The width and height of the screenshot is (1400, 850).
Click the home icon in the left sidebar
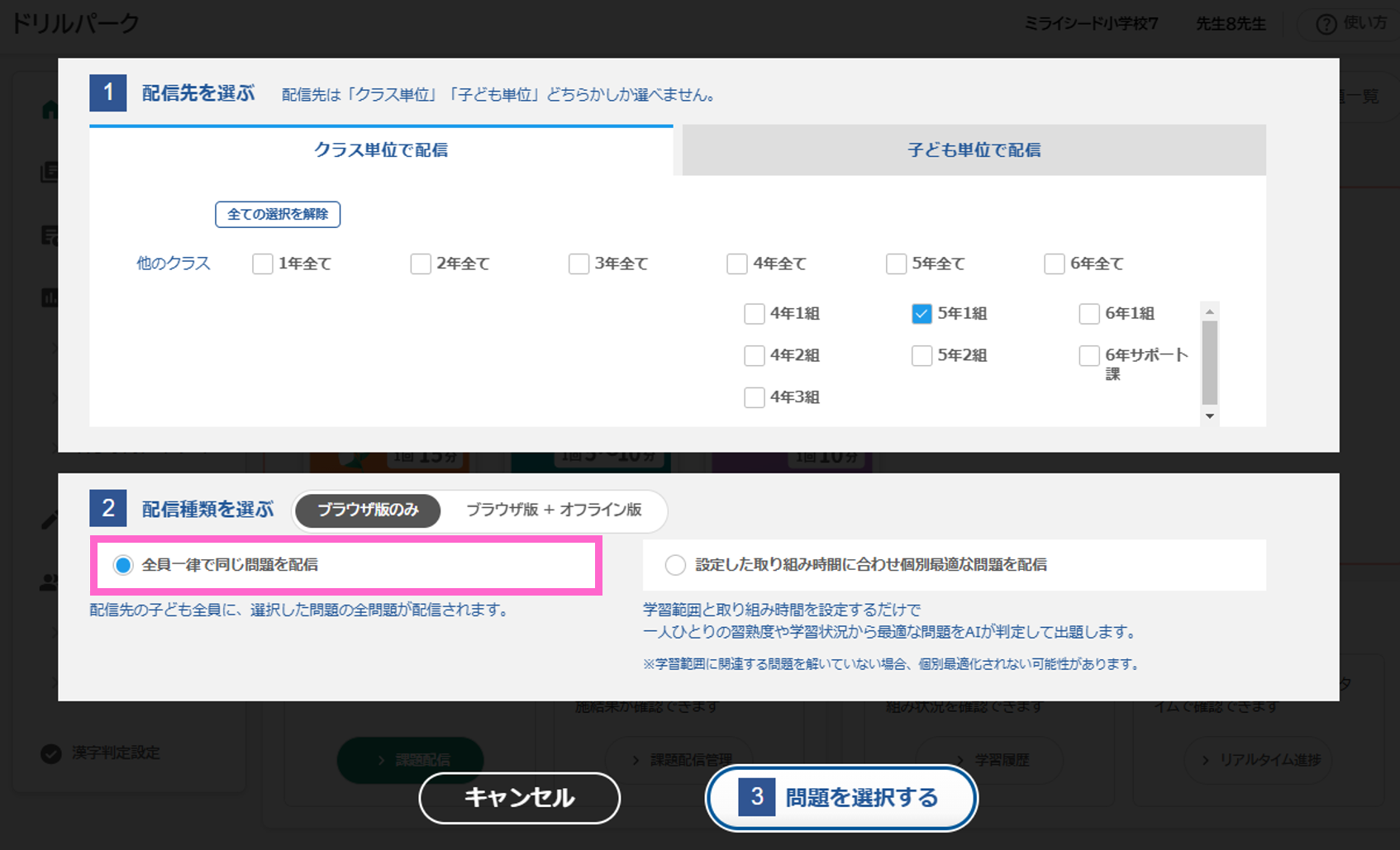50,110
